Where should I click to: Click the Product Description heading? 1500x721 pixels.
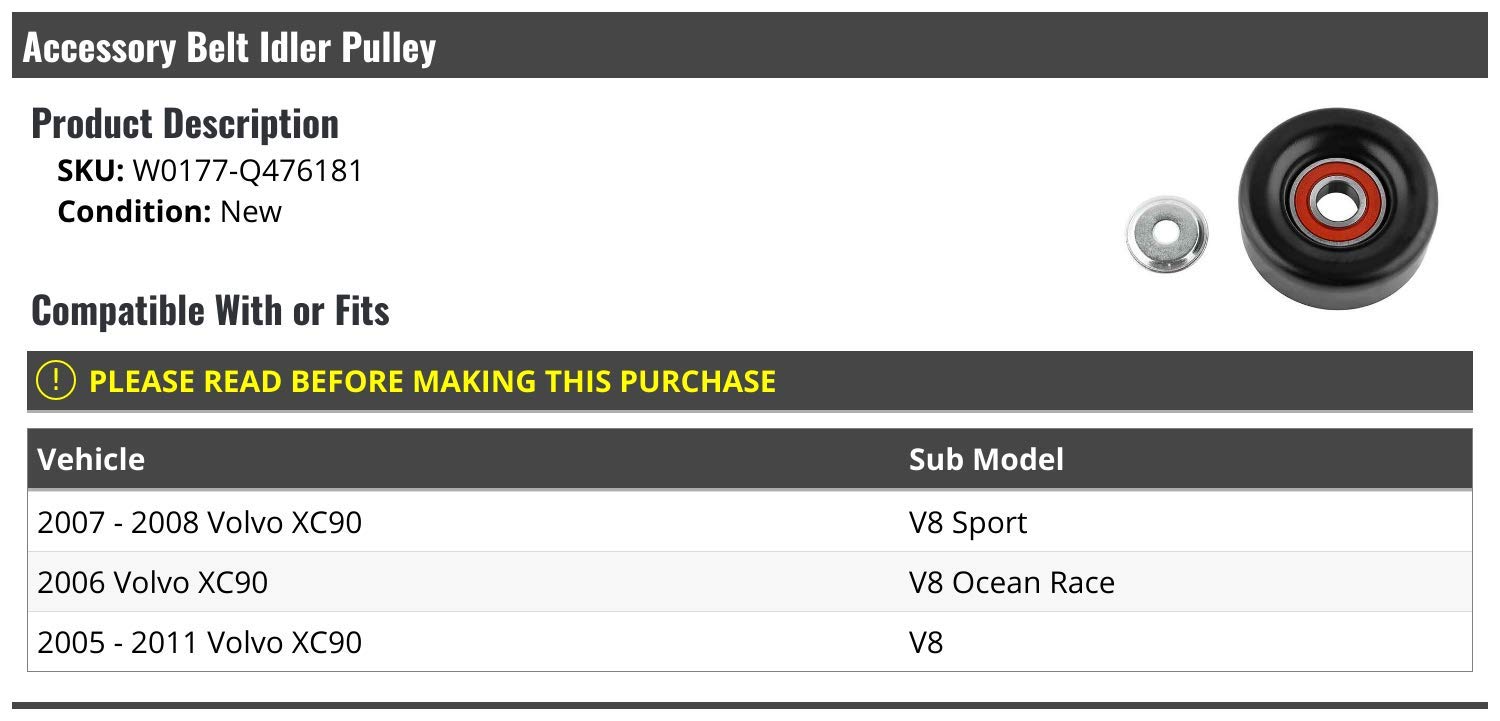[185, 124]
